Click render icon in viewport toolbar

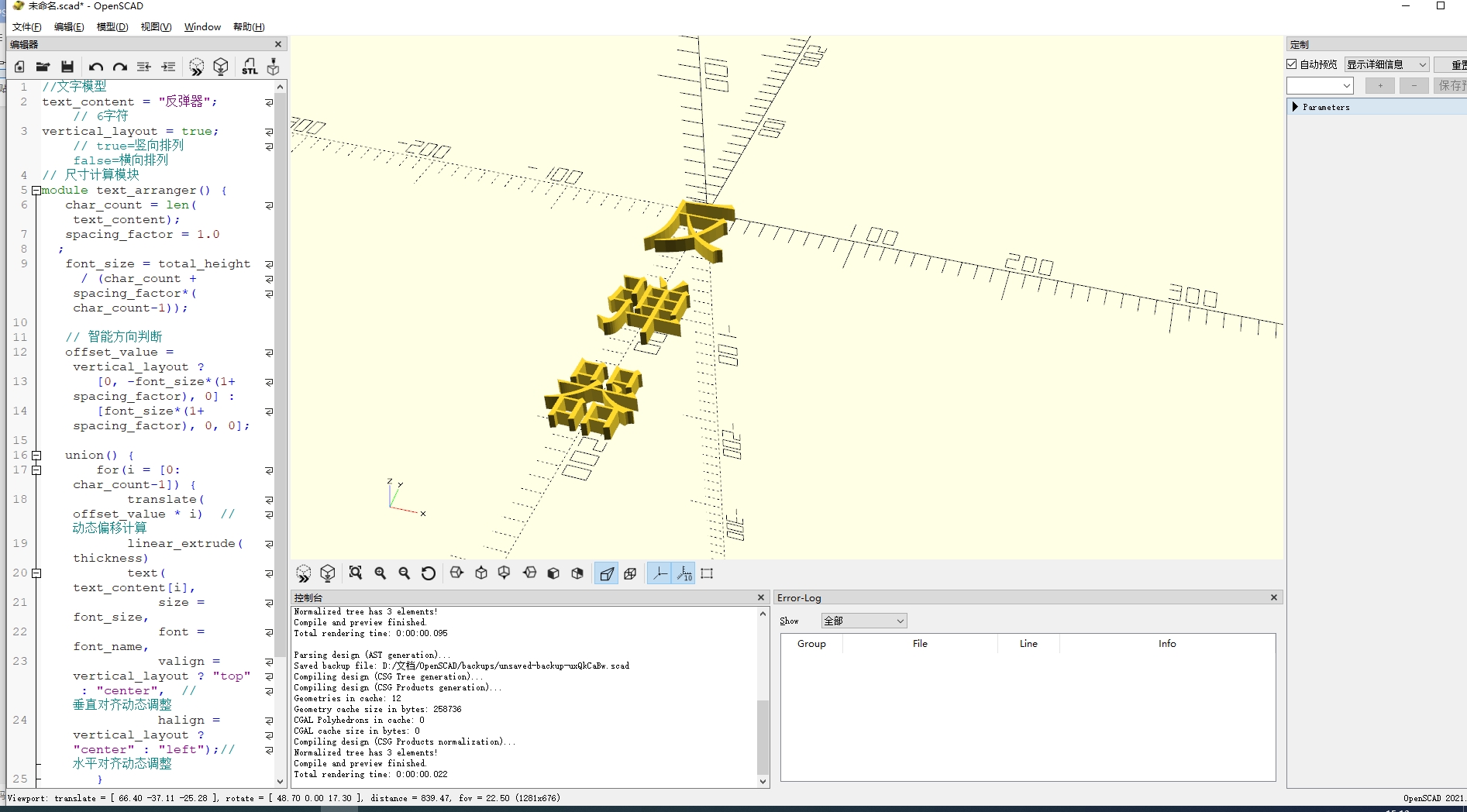point(328,573)
